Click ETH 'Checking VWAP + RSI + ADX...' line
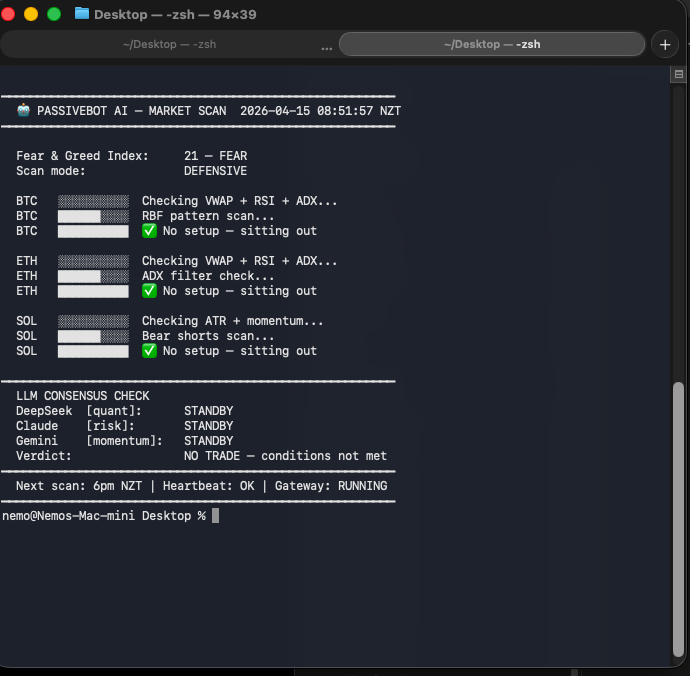Viewport: 690px width, 676px height. coord(239,261)
